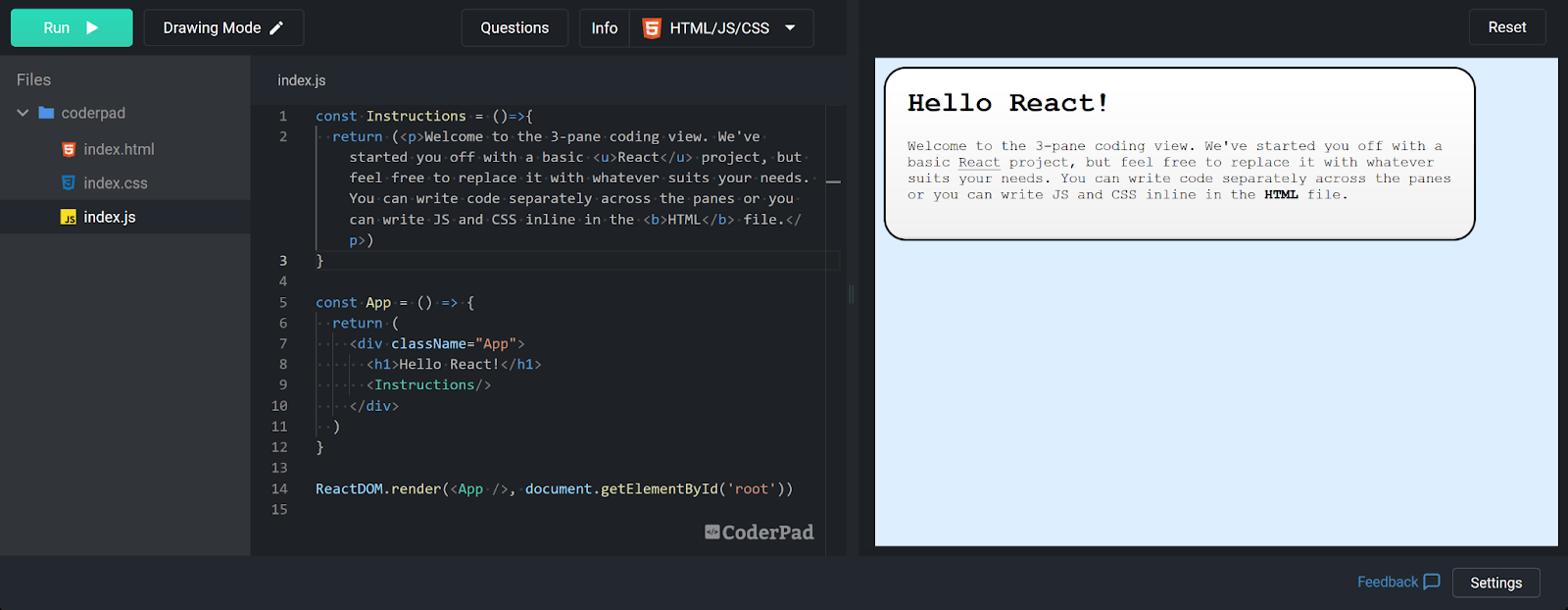
Task: Open index.html from the Files panel
Action: [x=119, y=149]
